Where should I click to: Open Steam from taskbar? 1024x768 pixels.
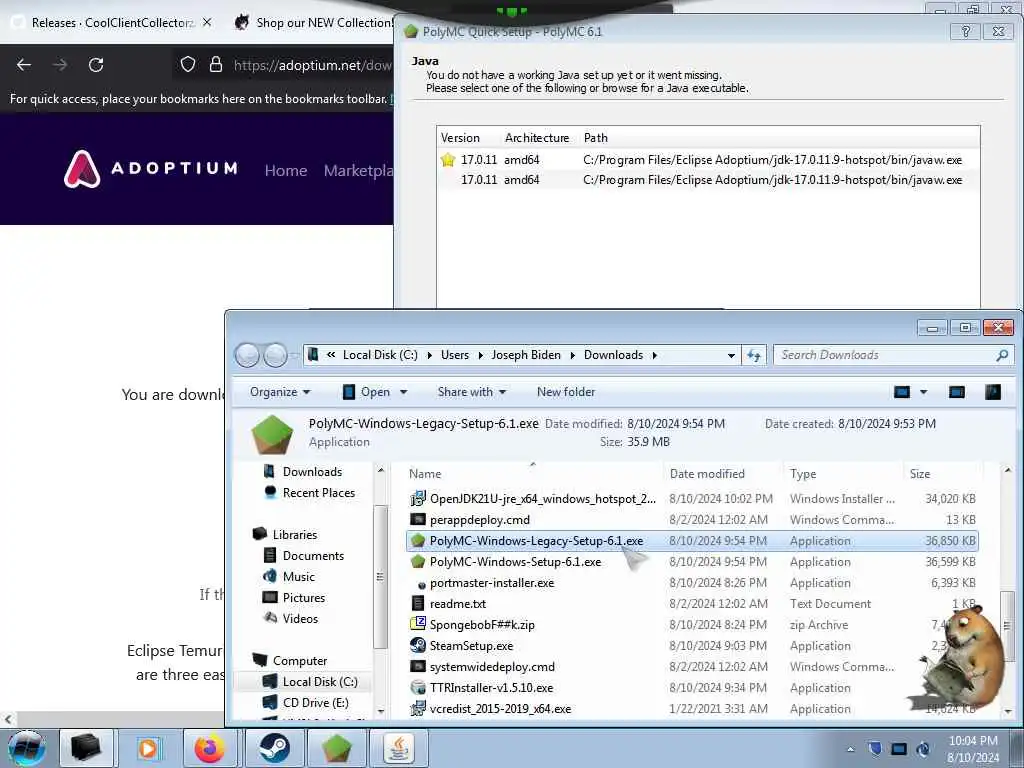click(275, 748)
